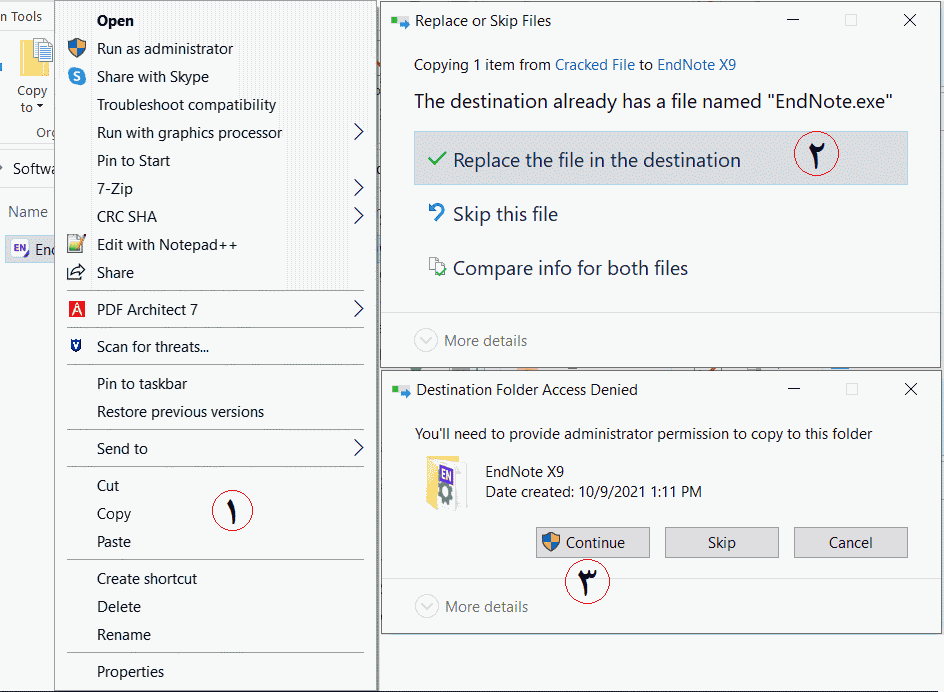
Task: Minimize the Replace or Skip Files dialog
Action: [x=793, y=20]
